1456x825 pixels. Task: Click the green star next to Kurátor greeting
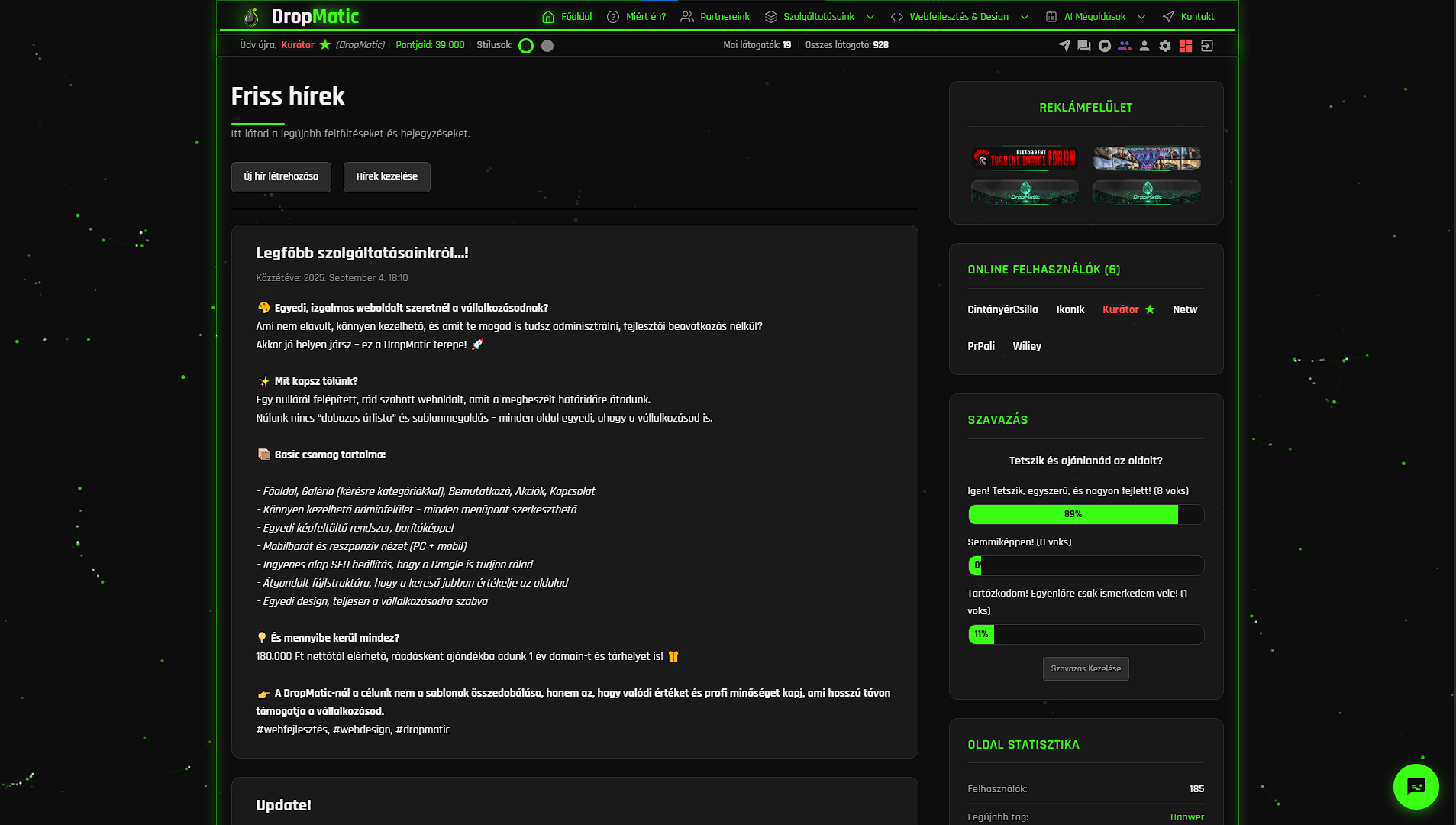pyautogui.click(x=324, y=45)
